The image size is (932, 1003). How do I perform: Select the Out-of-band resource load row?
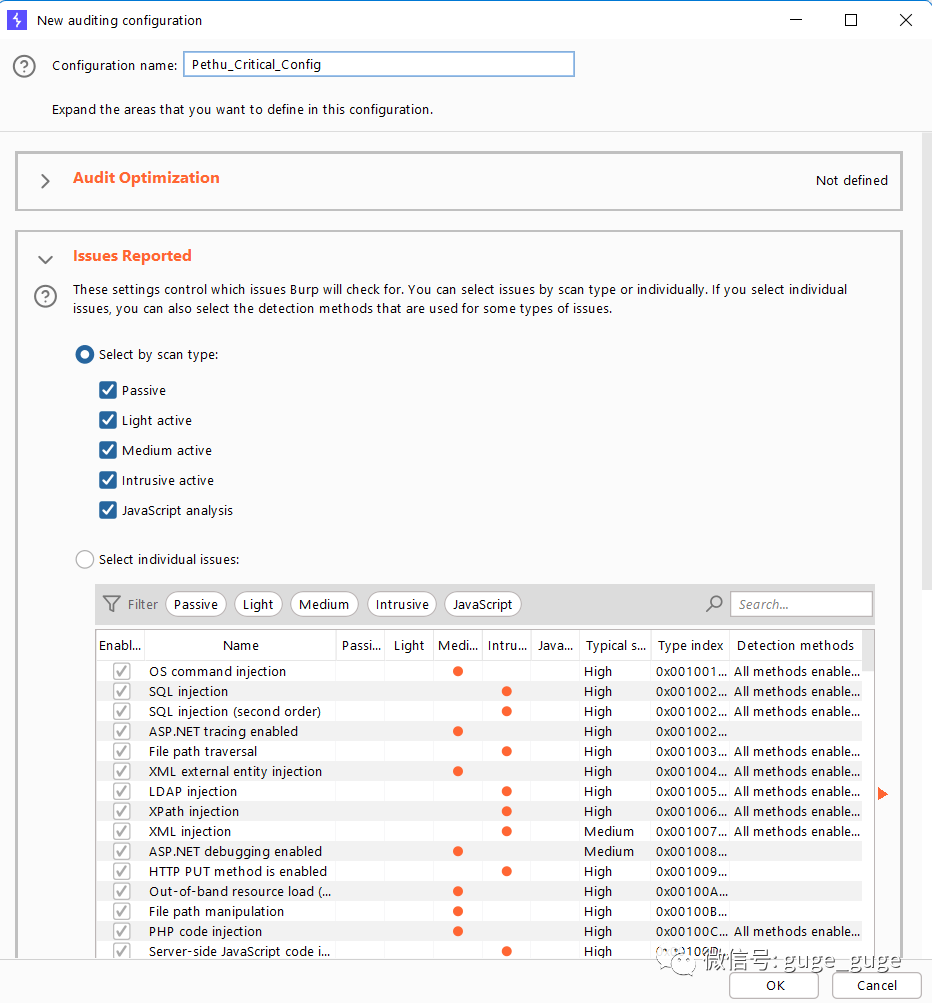tap(478, 891)
